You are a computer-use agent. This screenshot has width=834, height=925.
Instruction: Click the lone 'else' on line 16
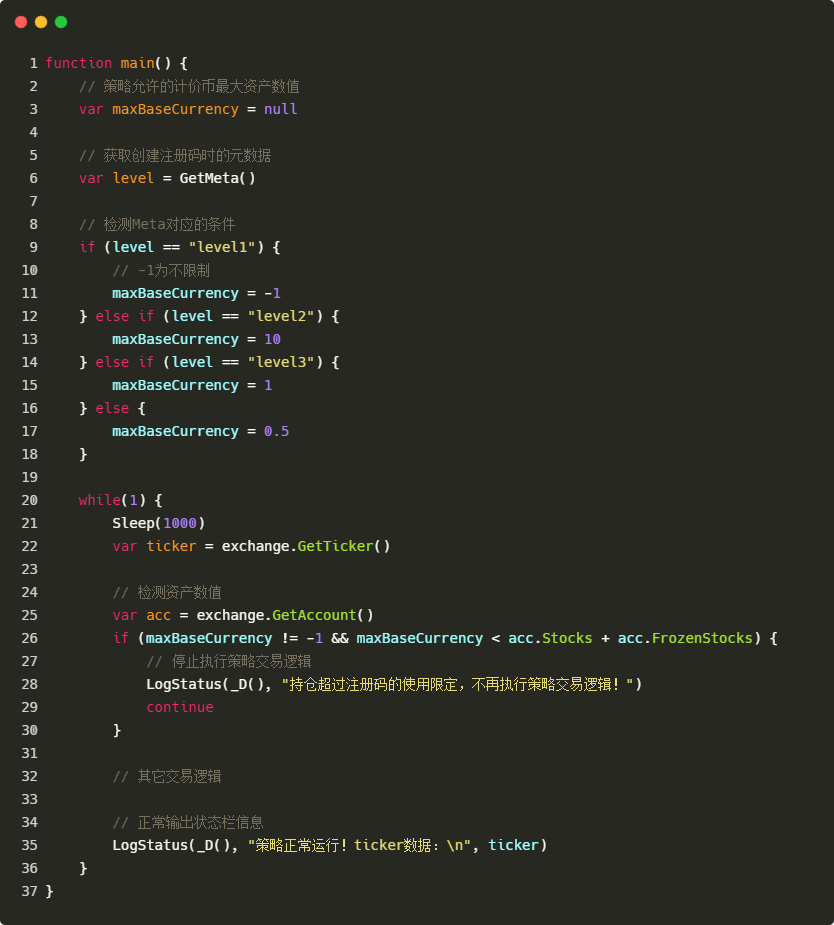112,408
